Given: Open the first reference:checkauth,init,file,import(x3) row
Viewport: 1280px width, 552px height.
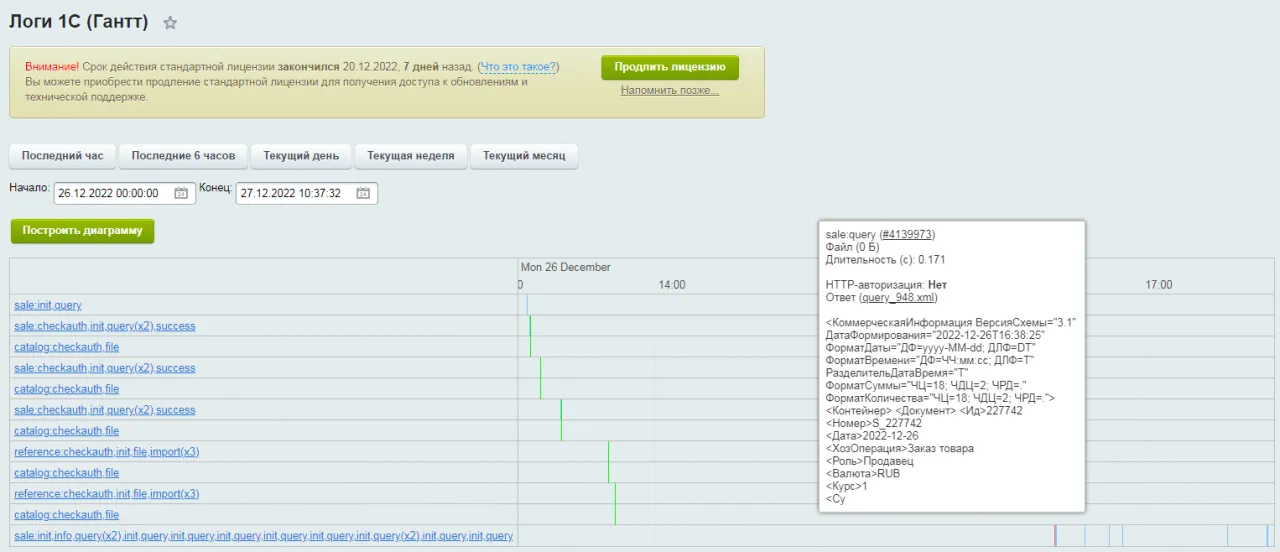Looking at the screenshot, I should (106, 452).
